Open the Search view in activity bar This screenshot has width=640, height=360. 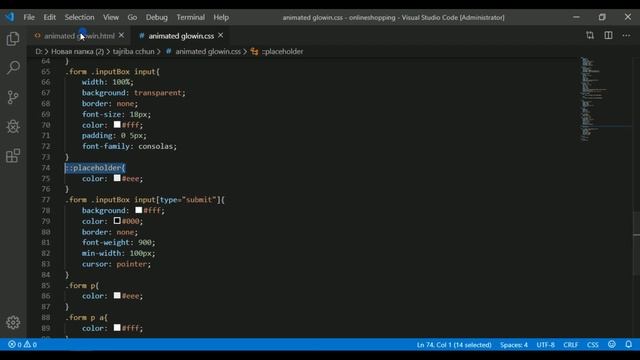(x=13, y=67)
